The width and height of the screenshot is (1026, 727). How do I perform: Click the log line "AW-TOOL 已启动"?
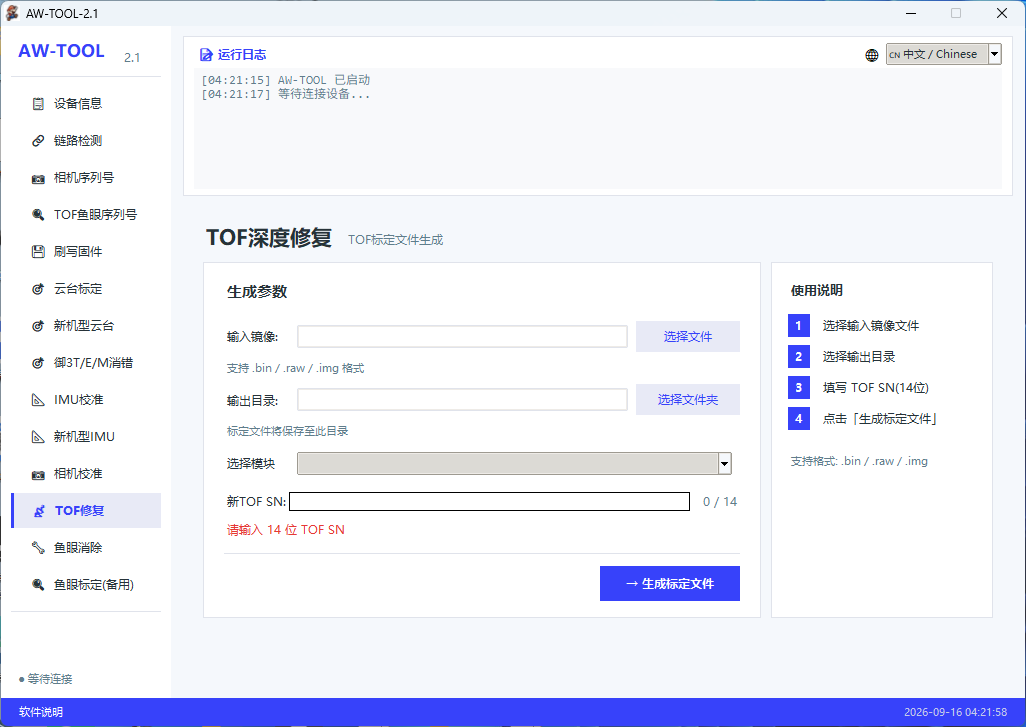pos(285,80)
